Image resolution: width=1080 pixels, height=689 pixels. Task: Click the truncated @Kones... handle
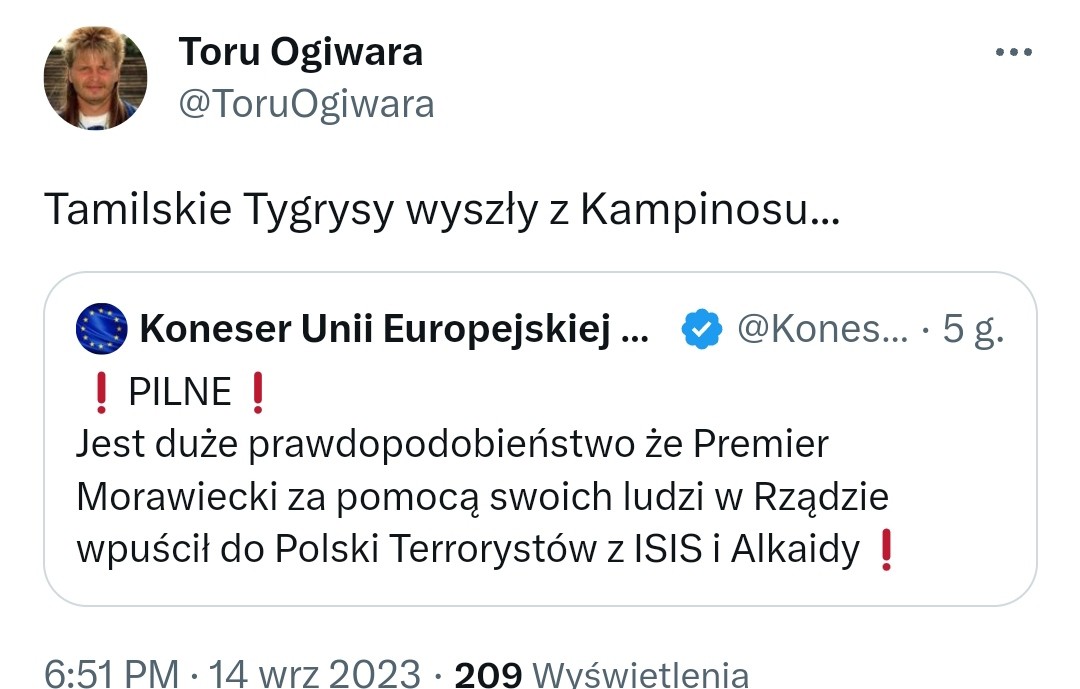(822, 329)
